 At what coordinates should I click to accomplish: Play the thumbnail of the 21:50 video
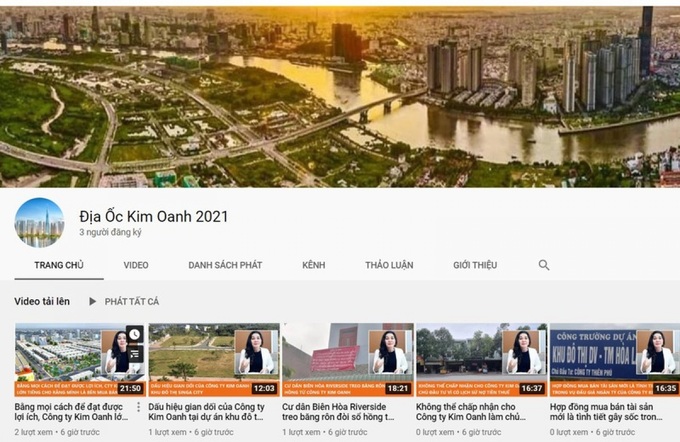[x=80, y=360]
